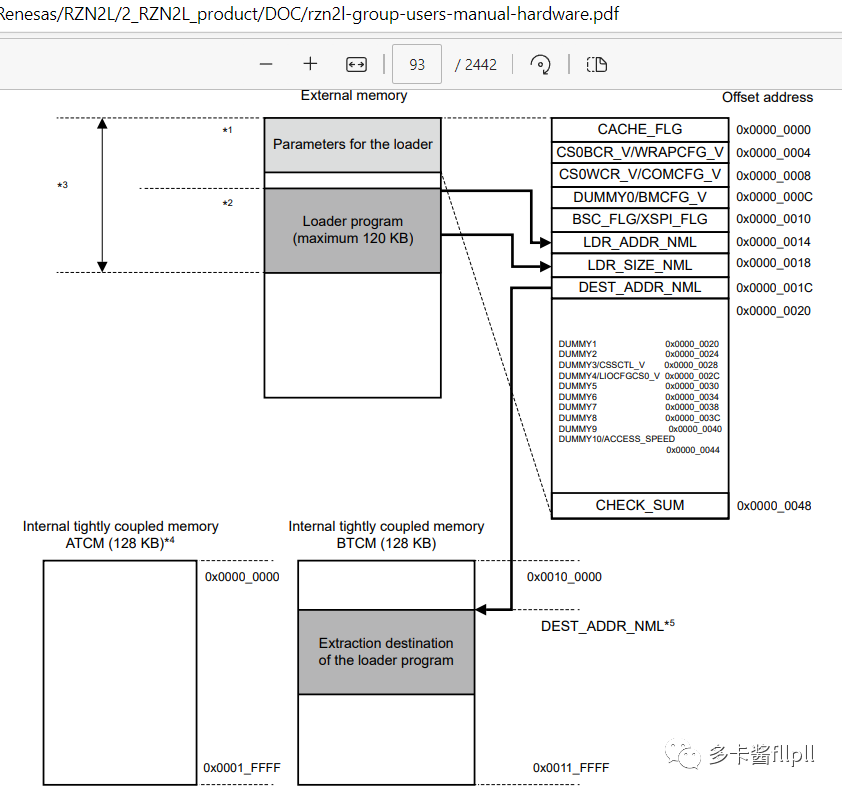Zoom out with the minus icon
Image resolution: width=842 pixels, height=794 pixels.
click(266, 64)
